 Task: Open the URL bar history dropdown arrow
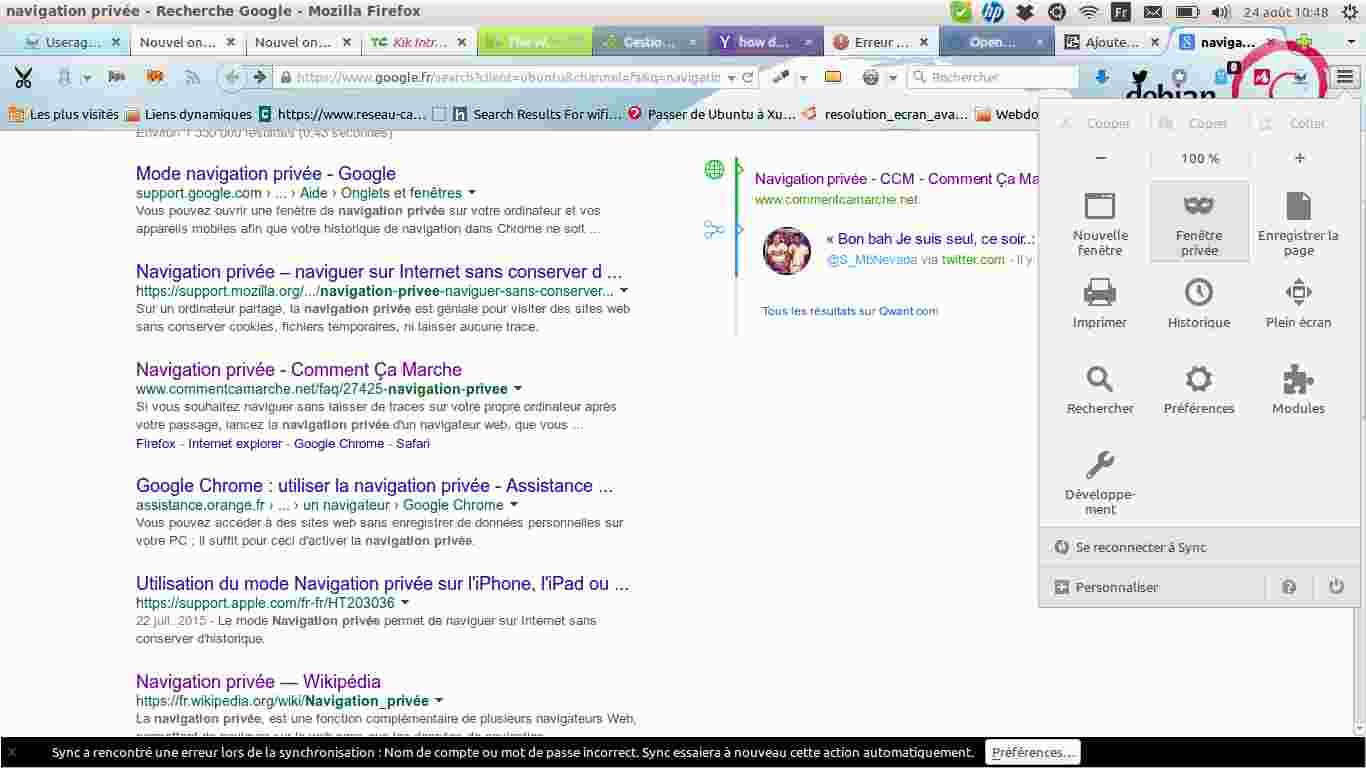[x=731, y=78]
